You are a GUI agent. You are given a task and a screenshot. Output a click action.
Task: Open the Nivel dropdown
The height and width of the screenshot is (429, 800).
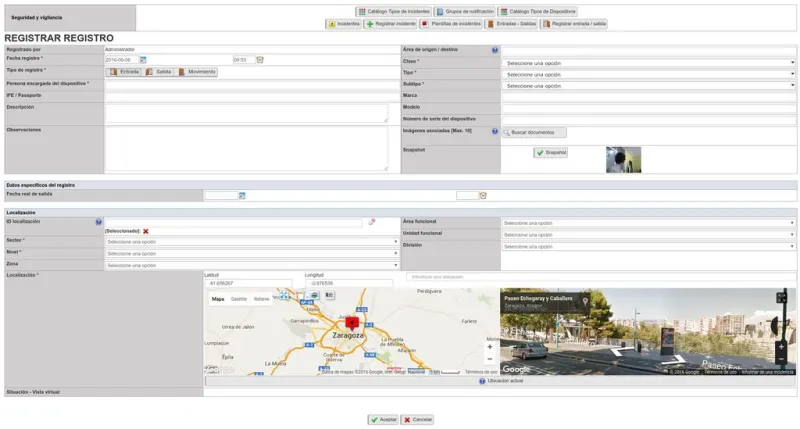[x=252, y=254]
